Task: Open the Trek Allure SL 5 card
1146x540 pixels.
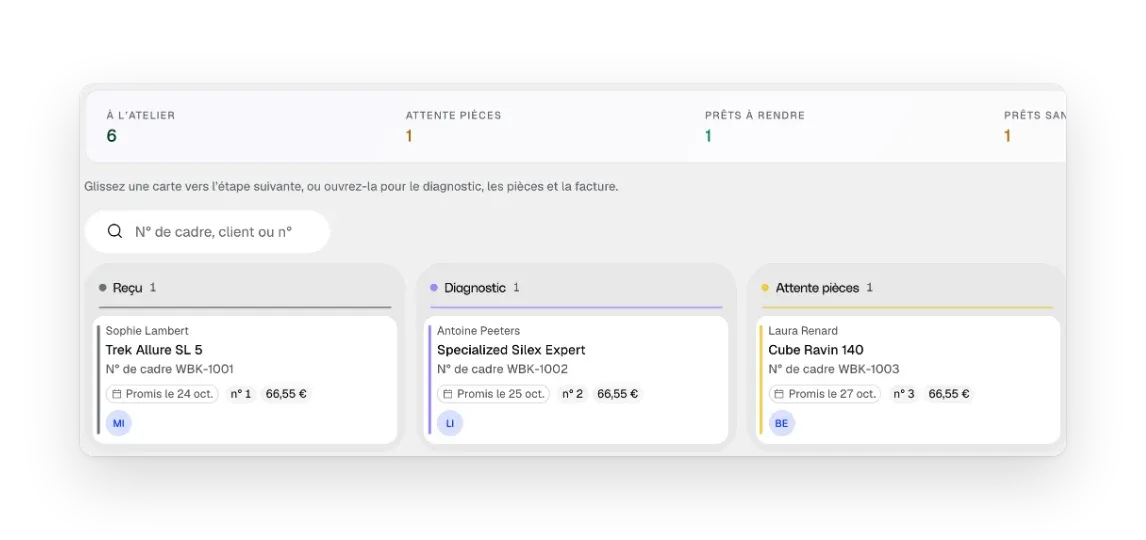Action: click(245, 379)
